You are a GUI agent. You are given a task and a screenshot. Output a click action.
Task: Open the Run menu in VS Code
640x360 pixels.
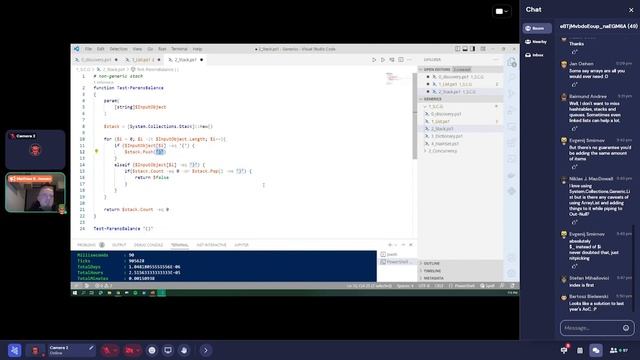click(162, 49)
